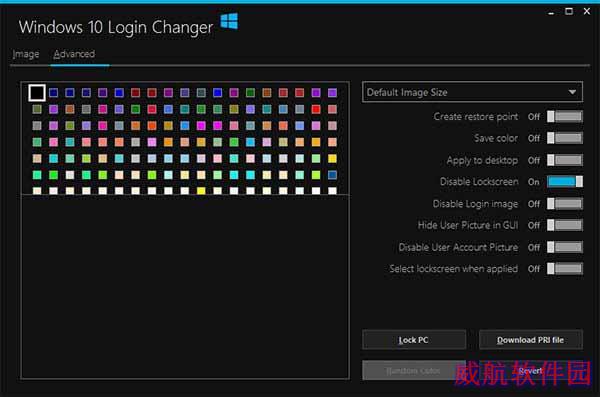600x397 pixels.
Task: Click the Windows logo icon beside title
Action: [x=229, y=21]
